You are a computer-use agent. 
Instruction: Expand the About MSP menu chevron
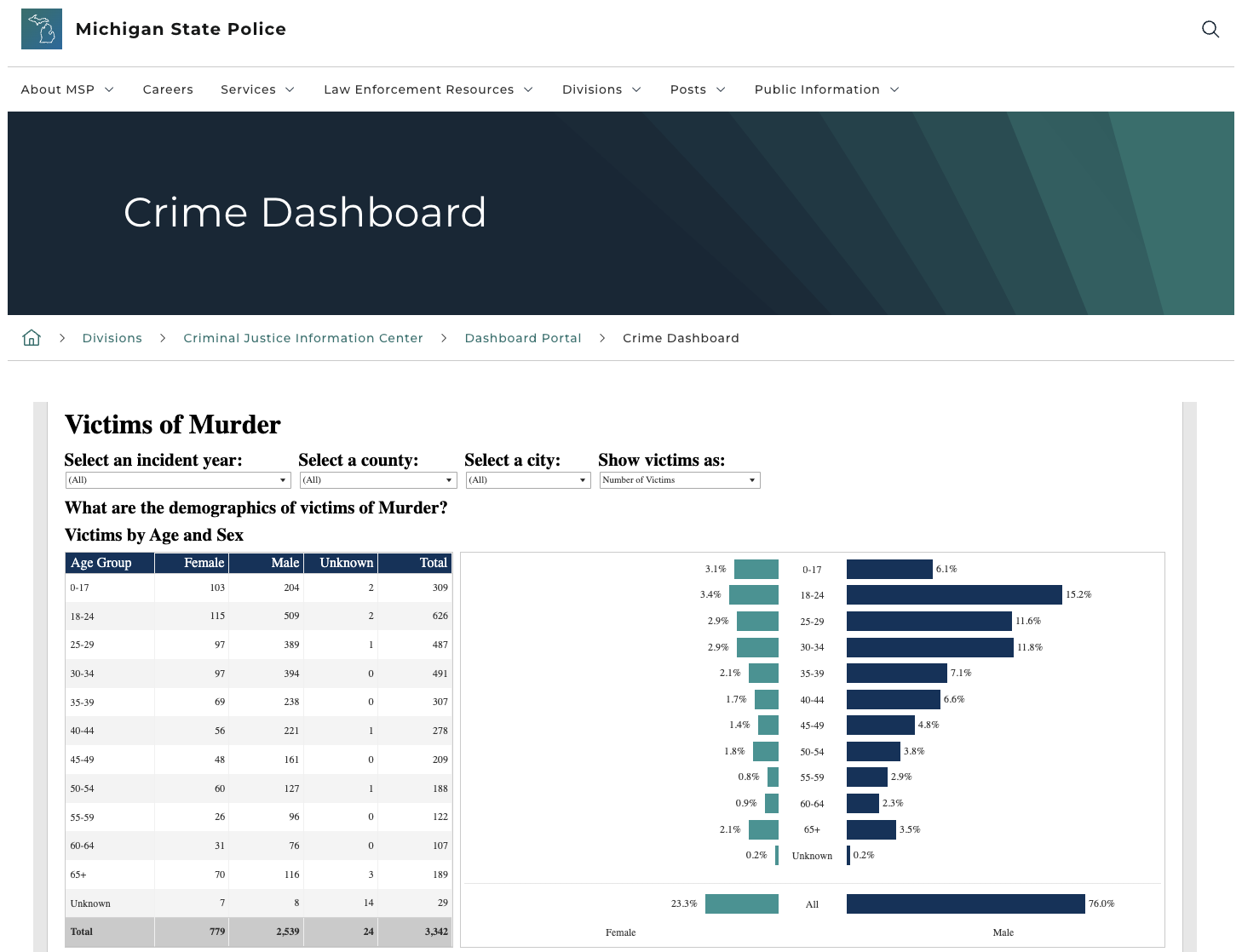pos(109,89)
